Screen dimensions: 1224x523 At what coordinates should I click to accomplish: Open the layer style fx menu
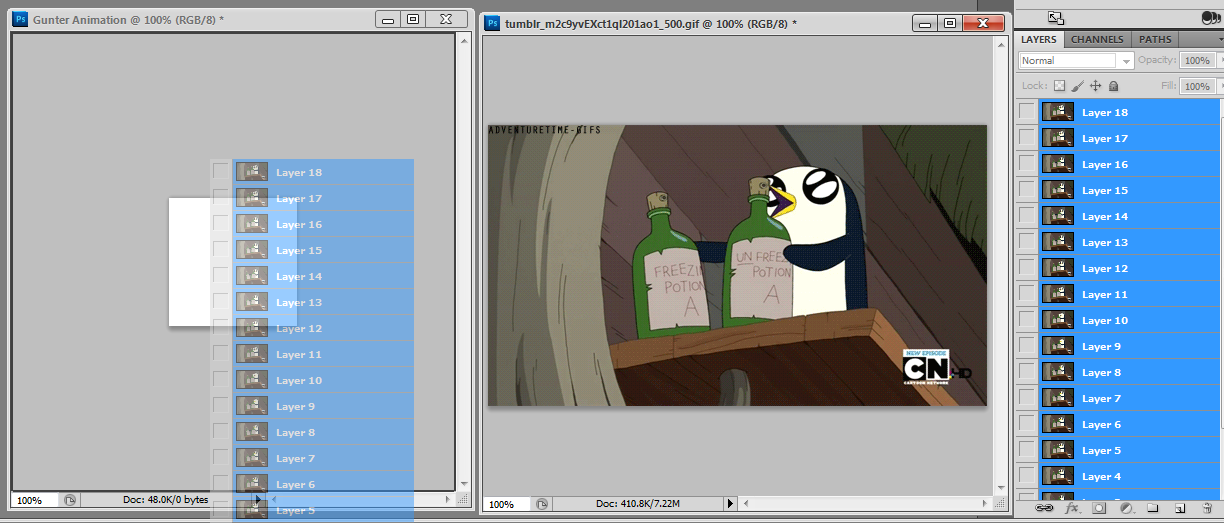click(1073, 508)
